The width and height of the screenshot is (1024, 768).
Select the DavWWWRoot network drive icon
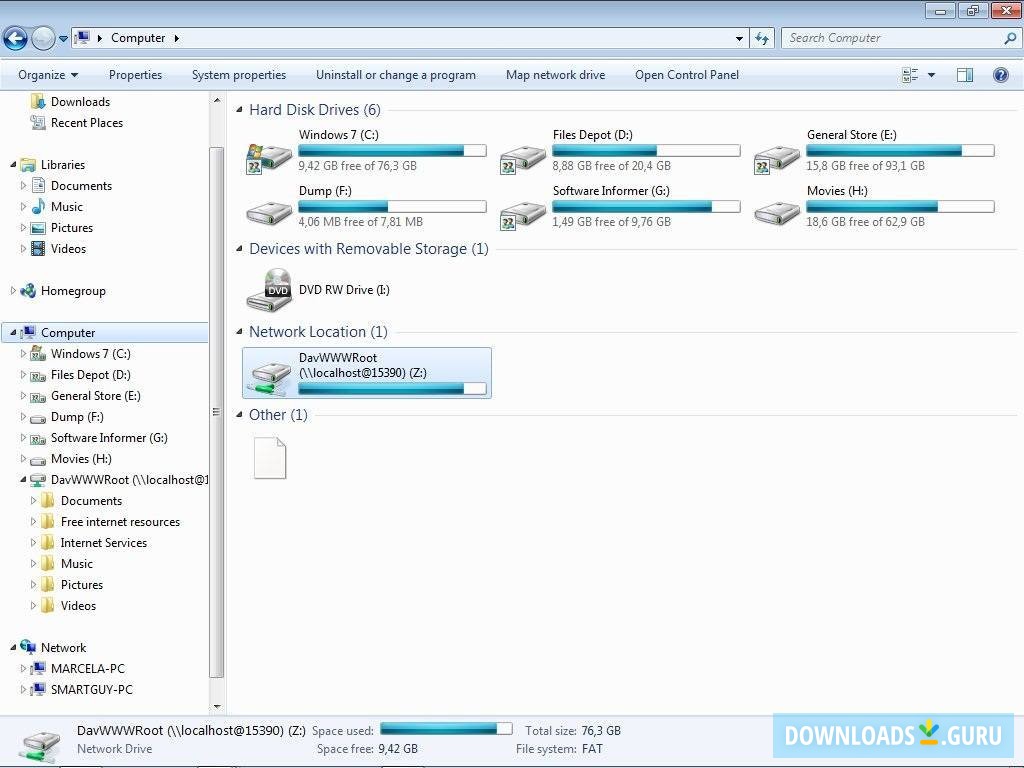coord(269,380)
